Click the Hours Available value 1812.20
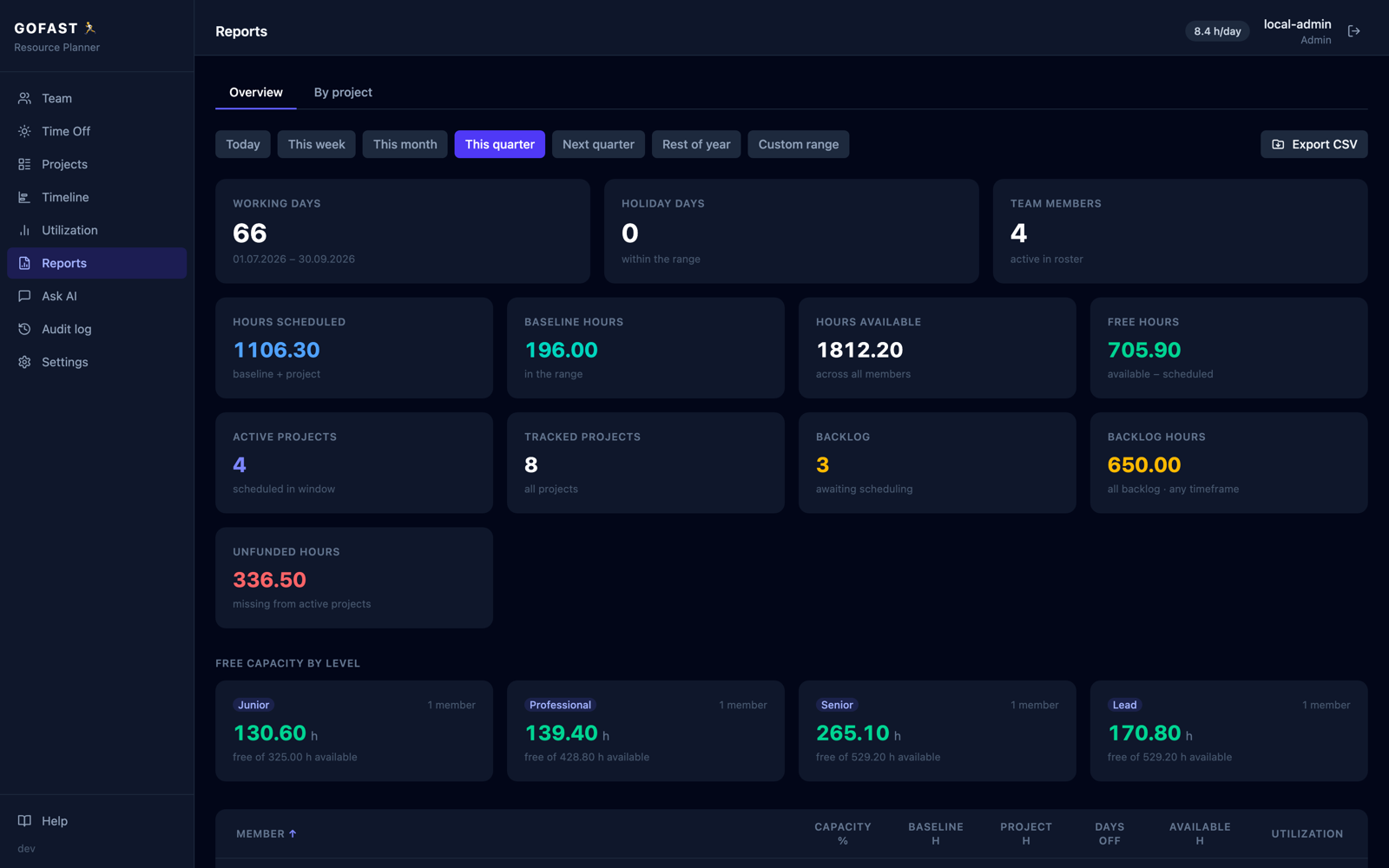This screenshot has height=868, width=1389. pos(859,350)
